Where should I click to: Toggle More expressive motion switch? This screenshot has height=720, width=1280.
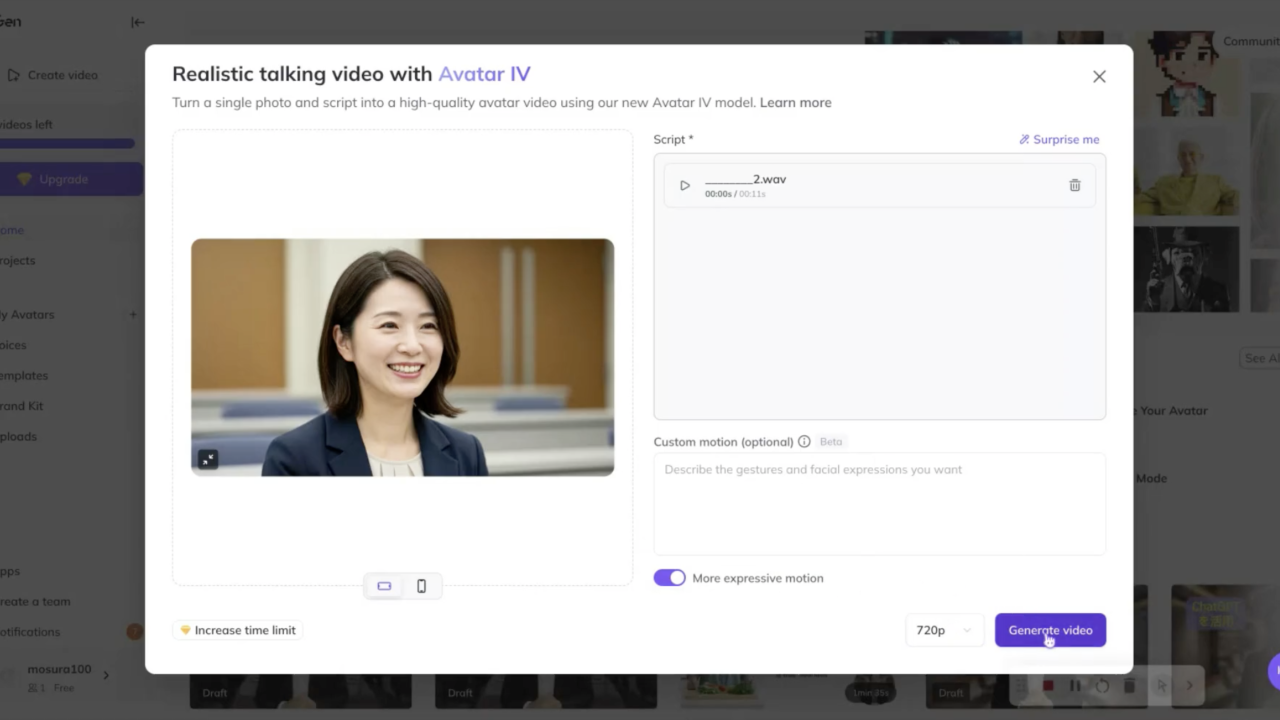point(670,578)
